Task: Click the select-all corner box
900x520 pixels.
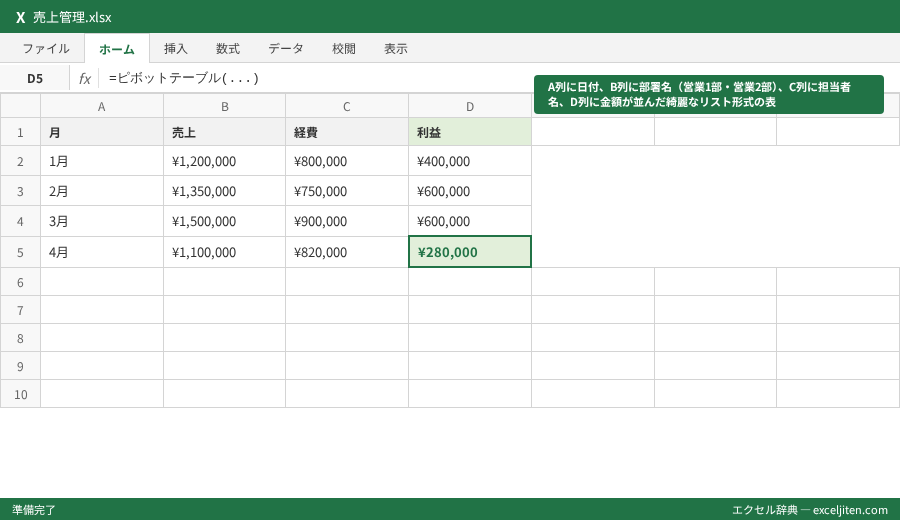Action: [x=20, y=106]
